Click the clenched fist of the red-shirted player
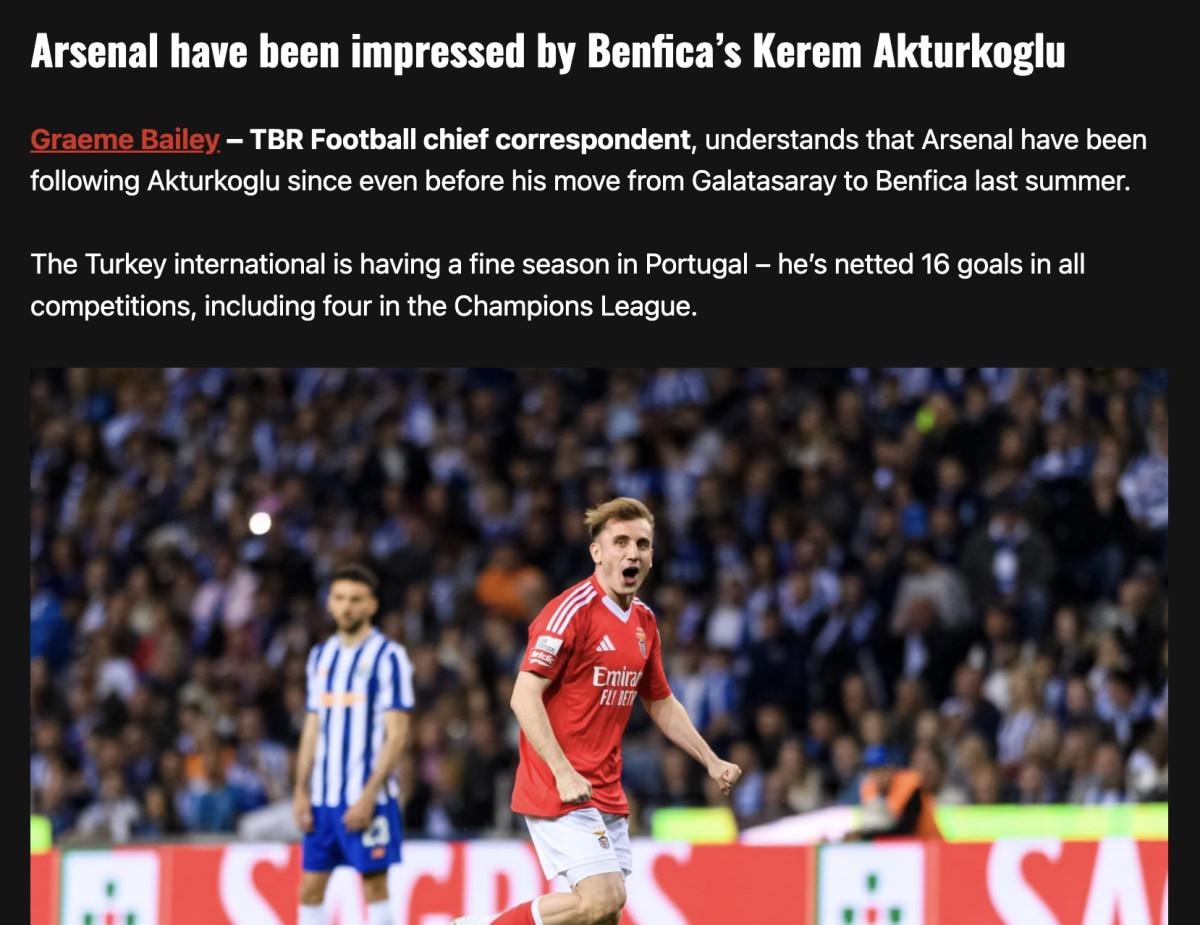Image resolution: width=1200 pixels, height=925 pixels. 724,775
